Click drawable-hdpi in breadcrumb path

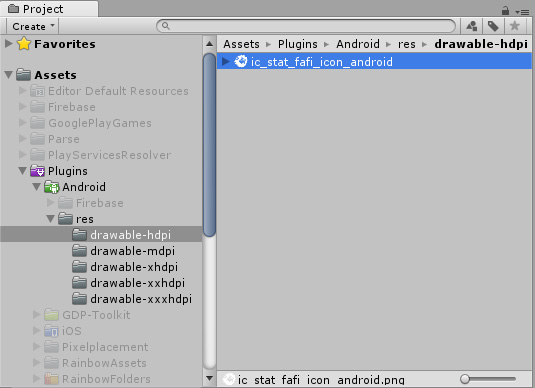tap(481, 44)
